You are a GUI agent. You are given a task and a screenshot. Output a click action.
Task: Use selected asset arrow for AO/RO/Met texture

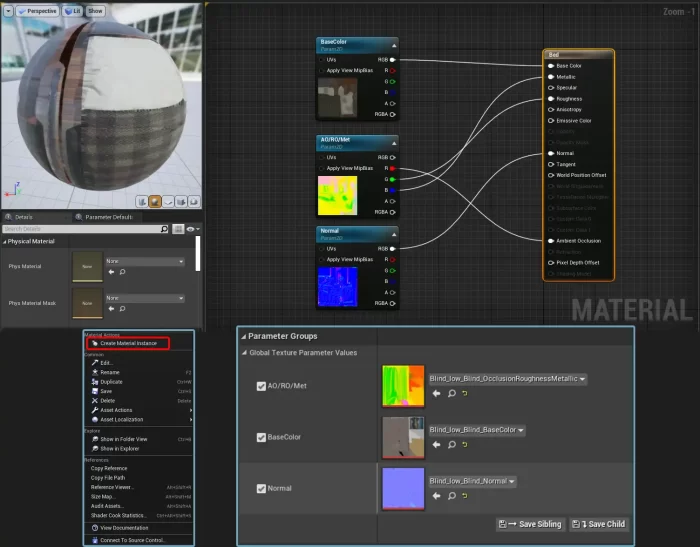coord(436,393)
